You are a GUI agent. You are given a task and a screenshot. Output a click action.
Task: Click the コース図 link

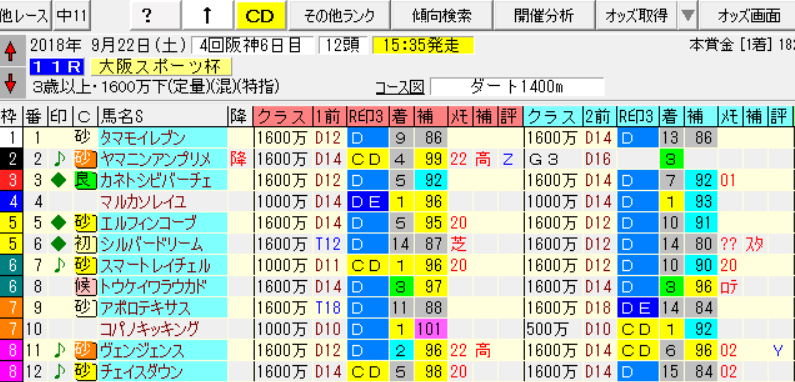click(400, 88)
